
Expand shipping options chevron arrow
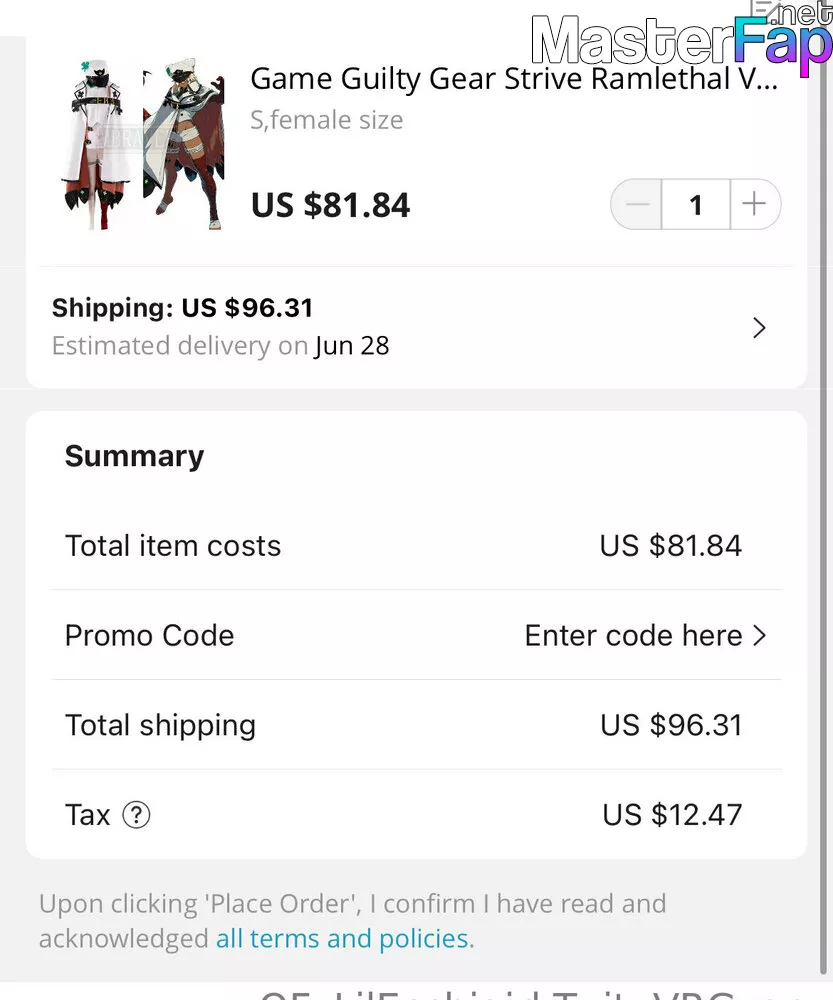coord(758,328)
